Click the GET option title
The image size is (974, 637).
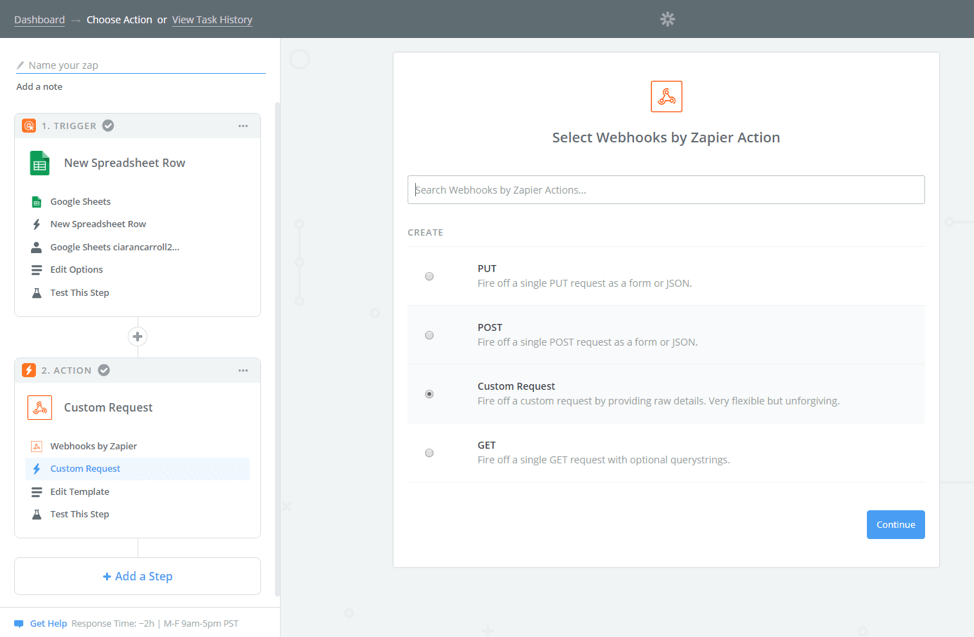click(486, 445)
